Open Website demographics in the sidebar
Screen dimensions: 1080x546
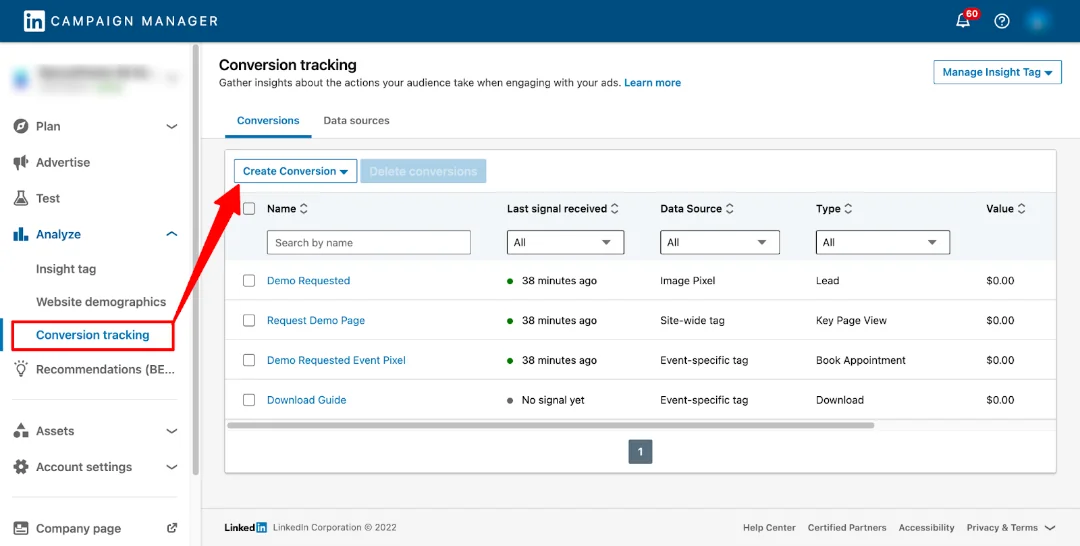(x=101, y=302)
